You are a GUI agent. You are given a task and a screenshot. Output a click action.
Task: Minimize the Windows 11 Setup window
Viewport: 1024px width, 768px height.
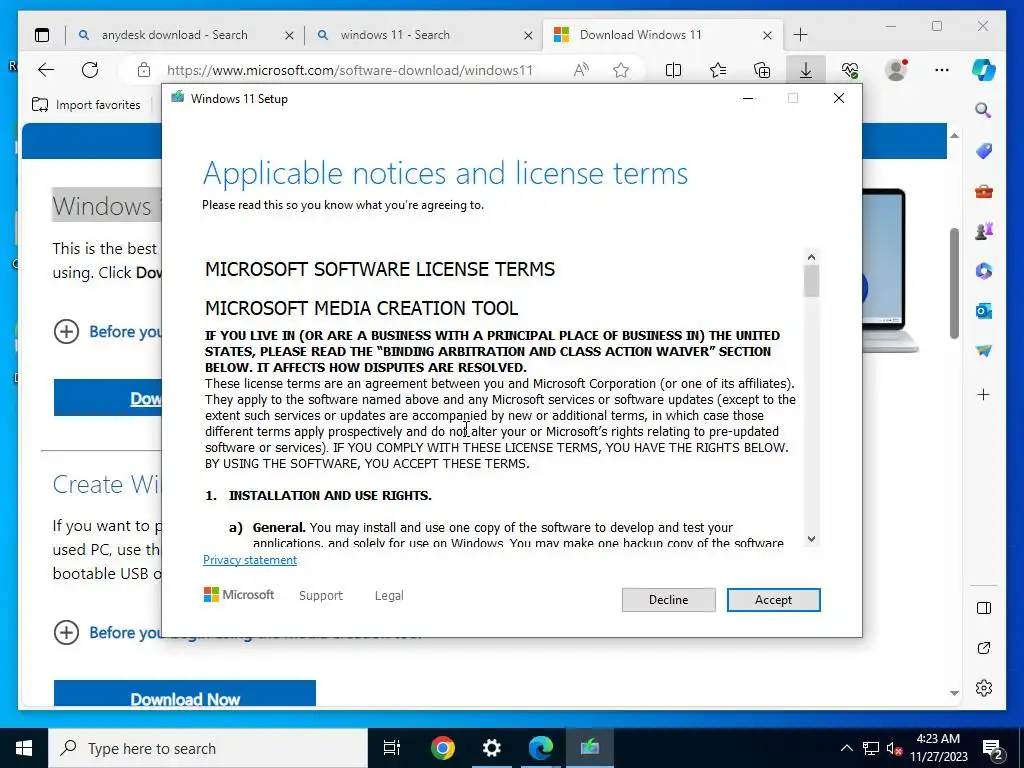[748, 98]
